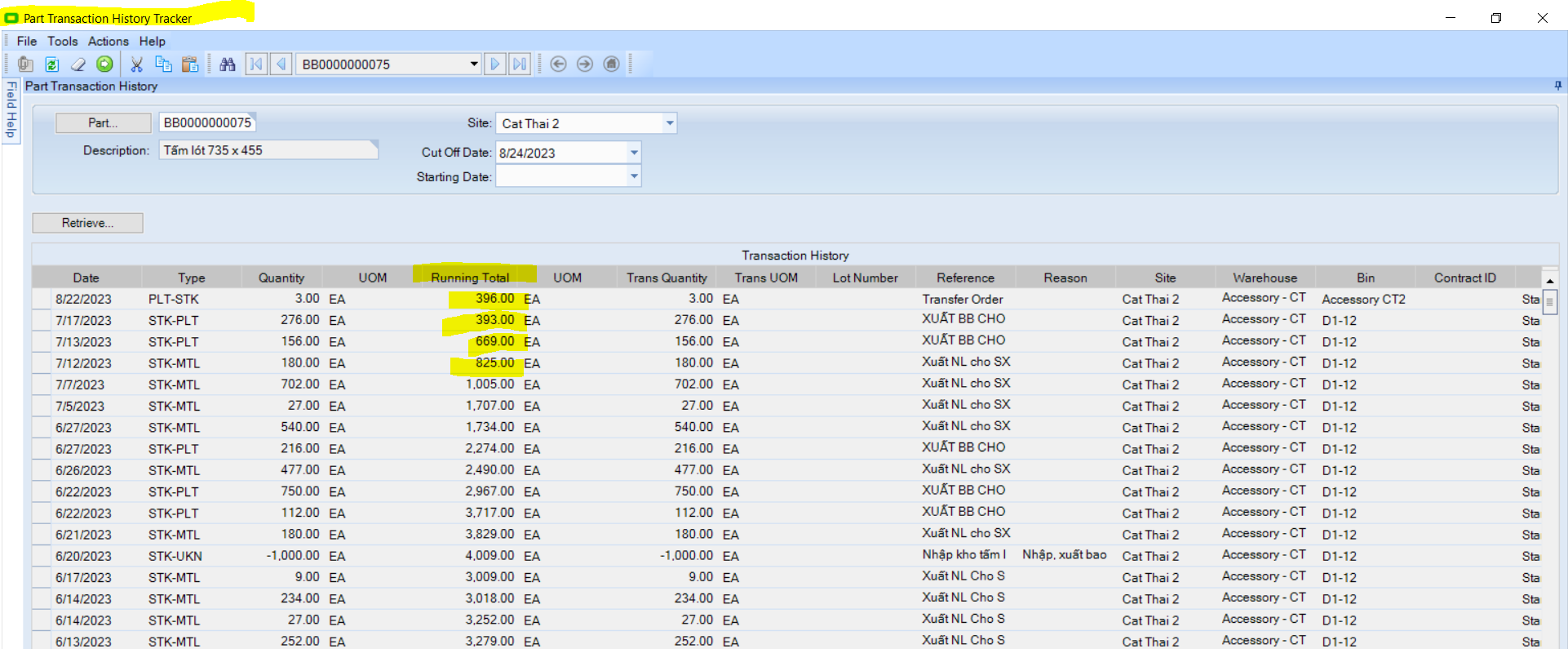Click the application icon in the title bar
The image size is (1568, 649).
tap(11, 18)
